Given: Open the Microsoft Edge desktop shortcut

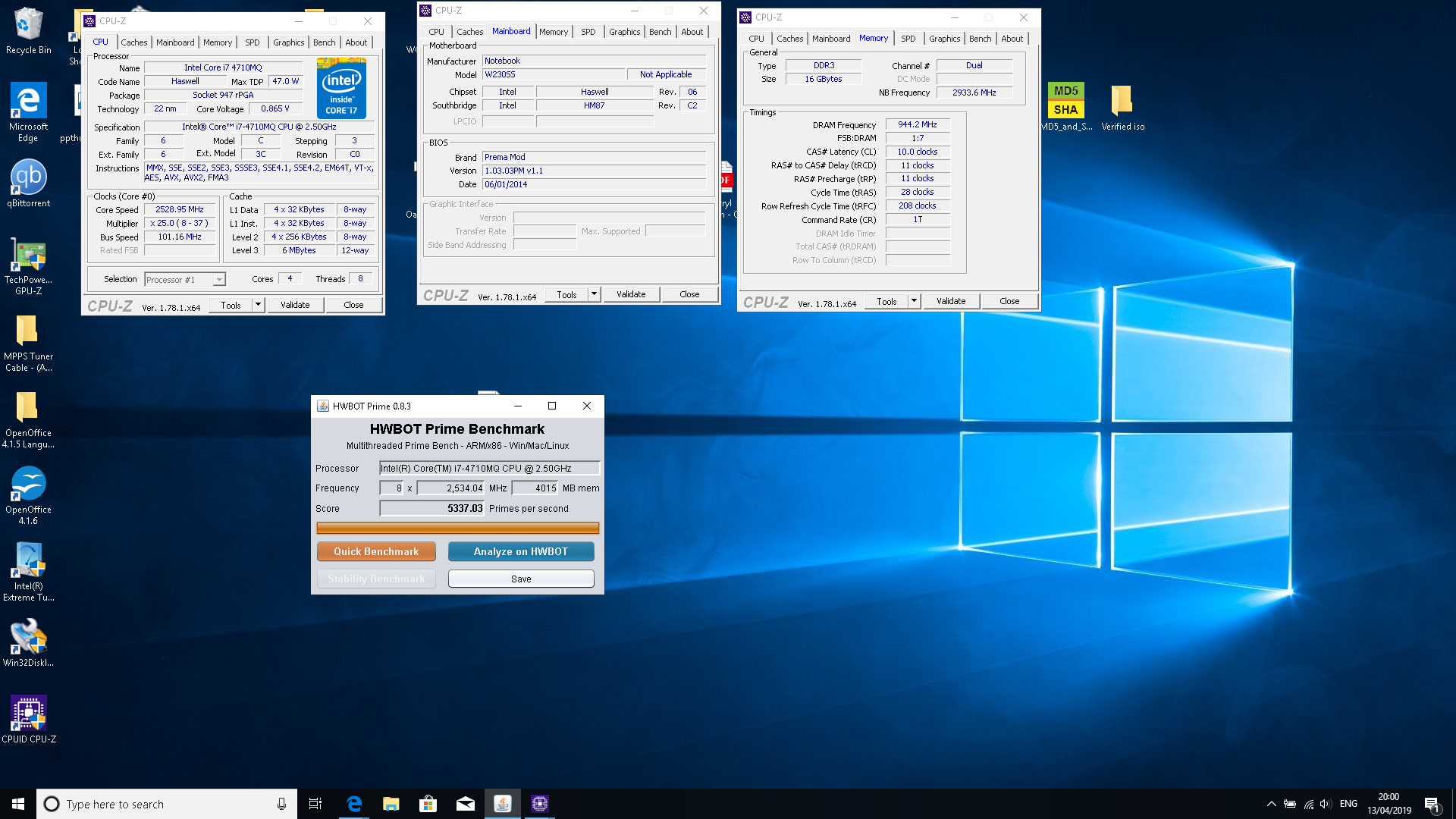Looking at the screenshot, I should tap(28, 111).
